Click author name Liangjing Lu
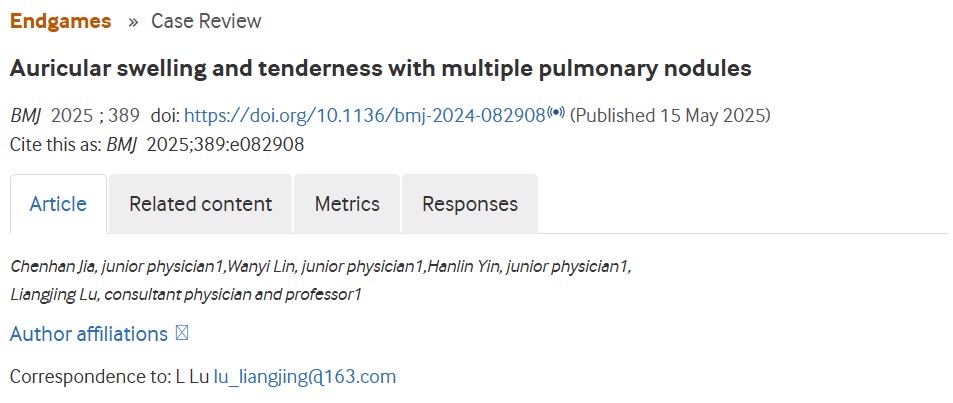953x403 pixels. click(x=54, y=294)
